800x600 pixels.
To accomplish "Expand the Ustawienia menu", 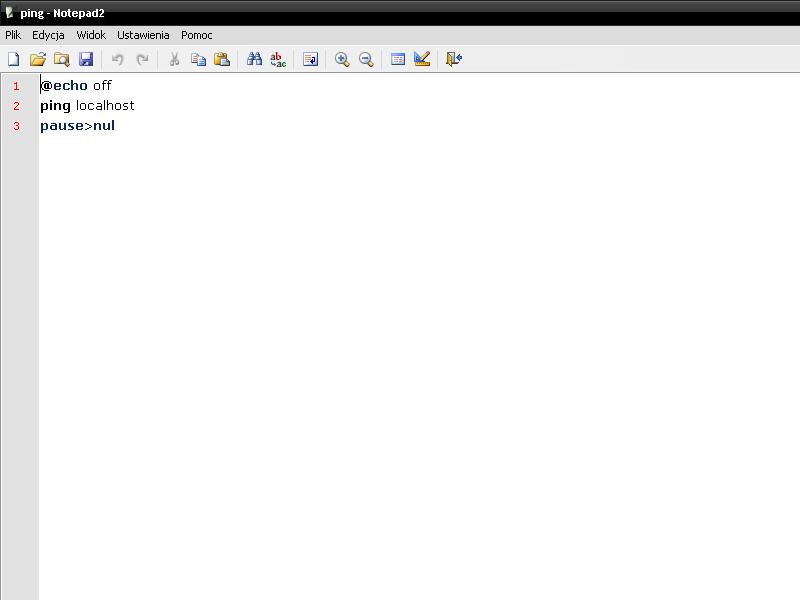I will (143, 35).
